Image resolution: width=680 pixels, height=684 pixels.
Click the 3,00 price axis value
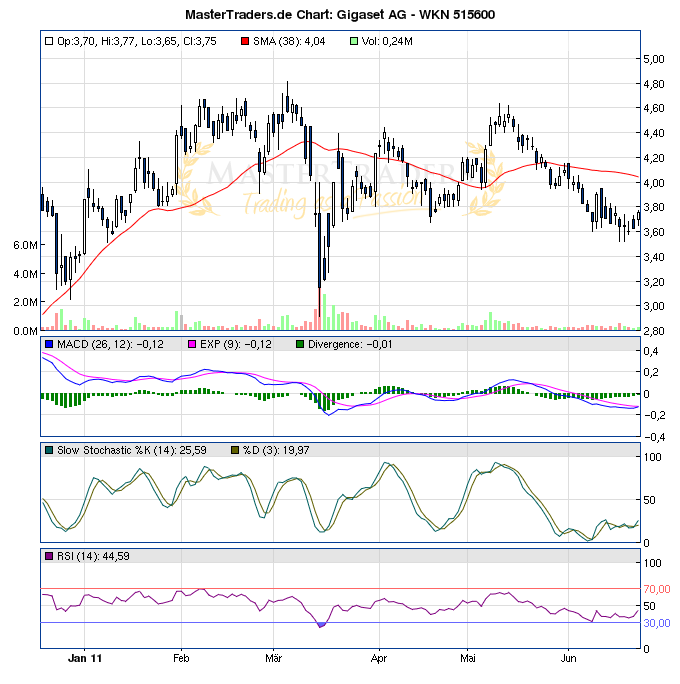654,306
